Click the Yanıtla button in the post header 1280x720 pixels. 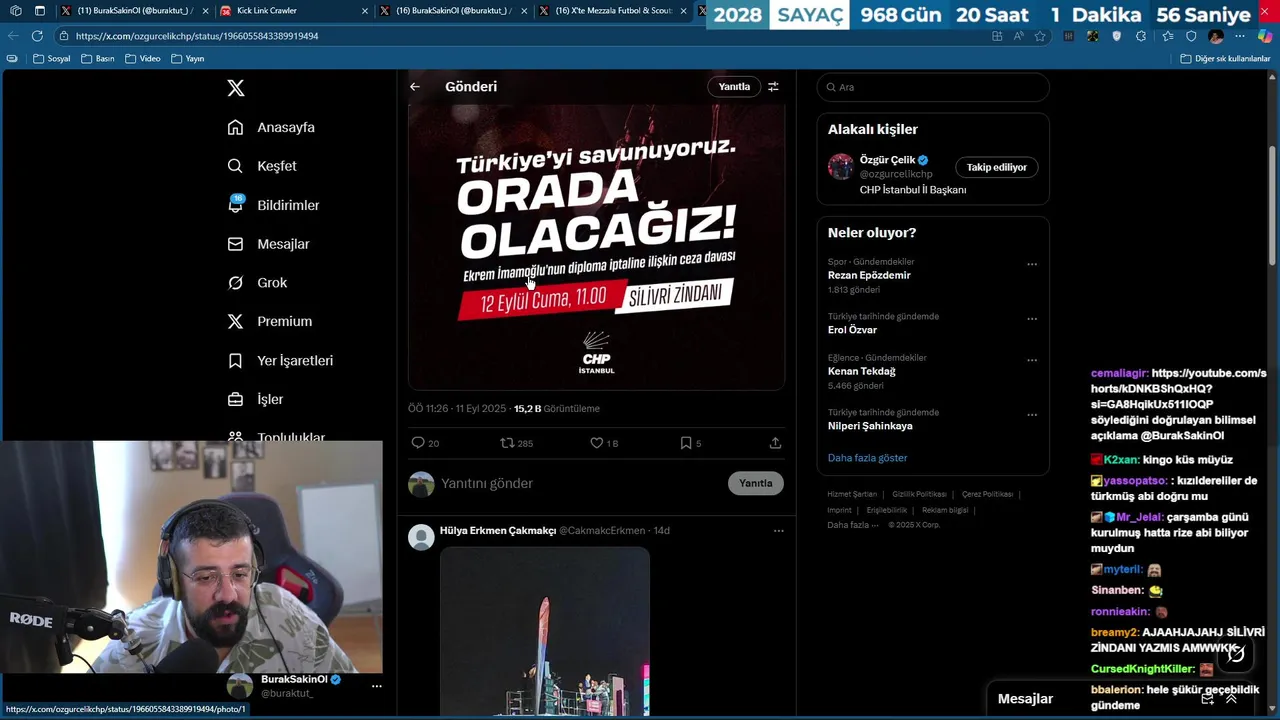point(734,87)
